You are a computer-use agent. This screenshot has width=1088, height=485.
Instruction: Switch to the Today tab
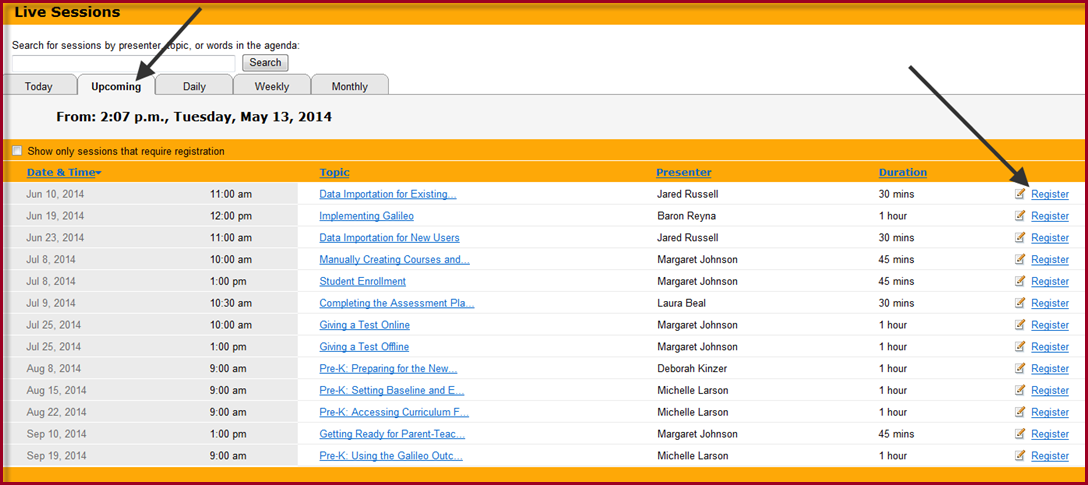(39, 86)
